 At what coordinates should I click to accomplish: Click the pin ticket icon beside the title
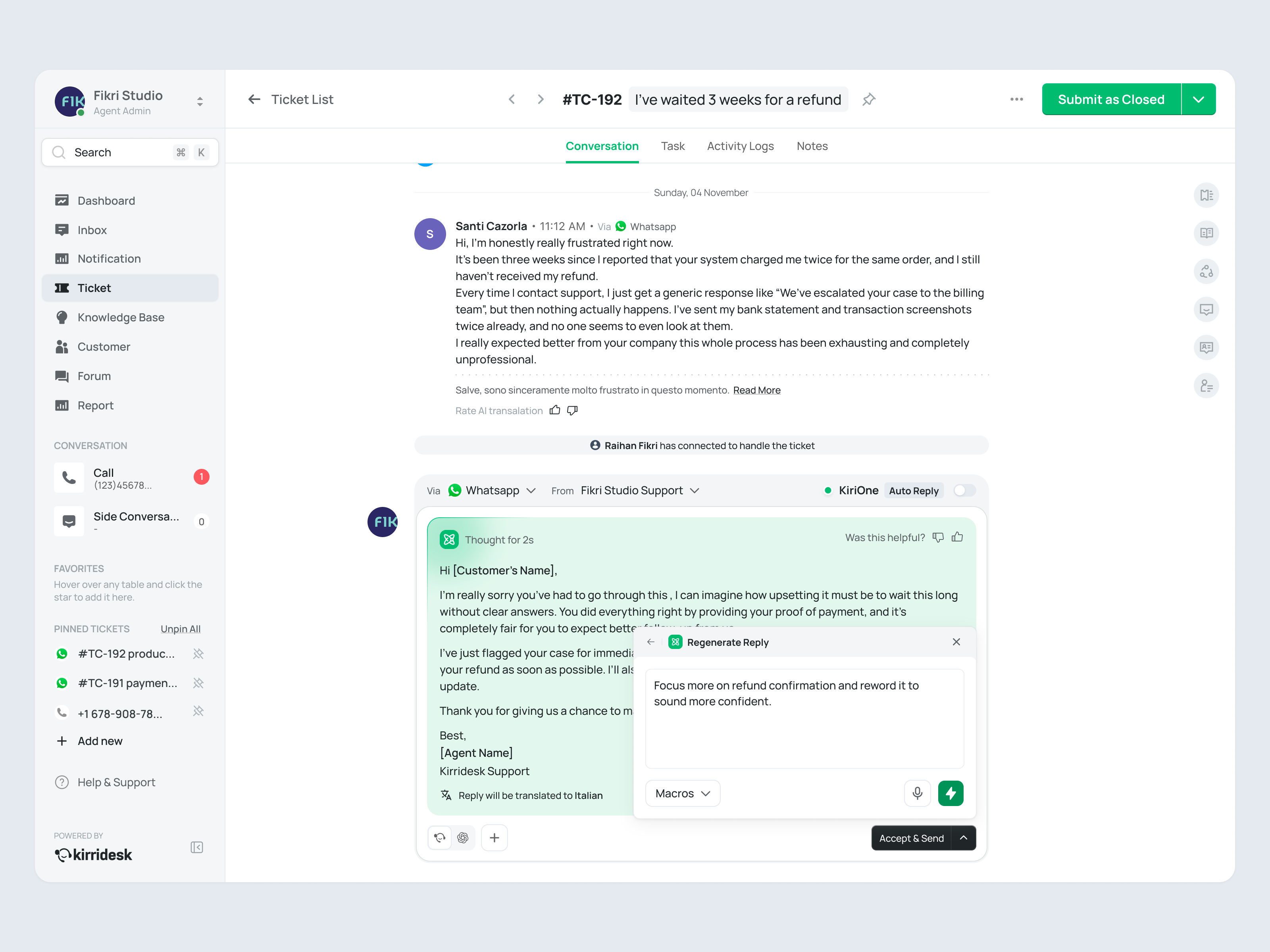[x=869, y=99]
